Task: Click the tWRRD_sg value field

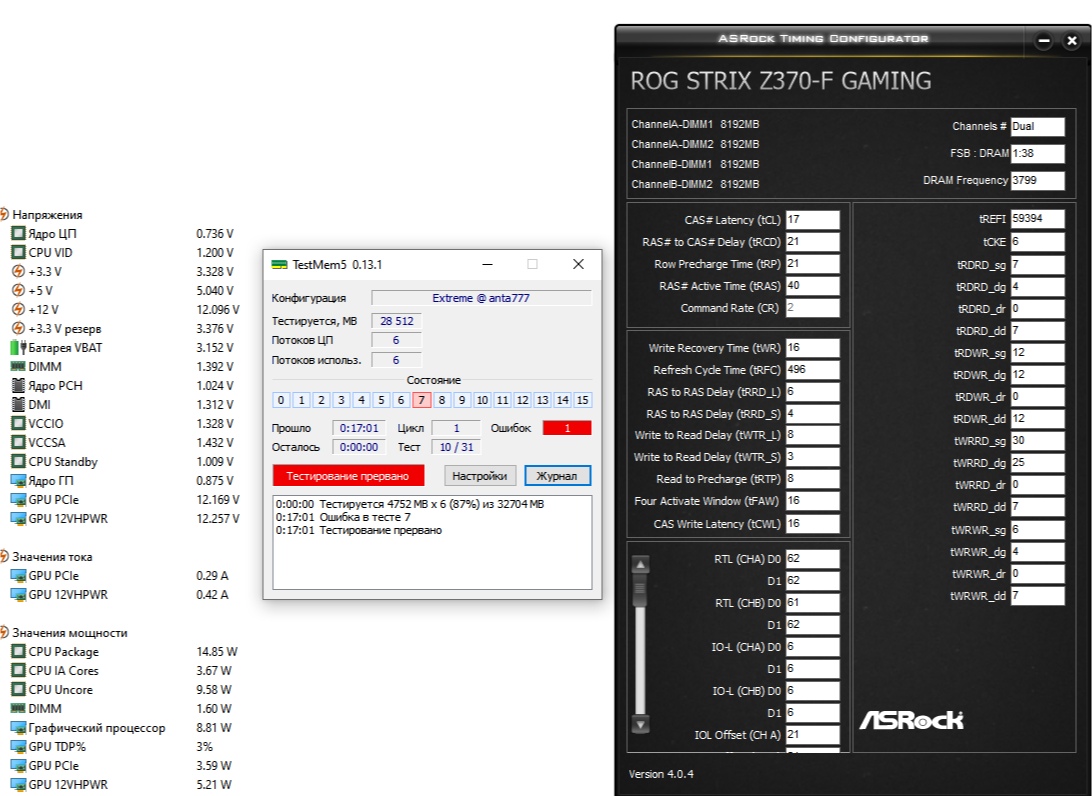Action: [x=1038, y=441]
